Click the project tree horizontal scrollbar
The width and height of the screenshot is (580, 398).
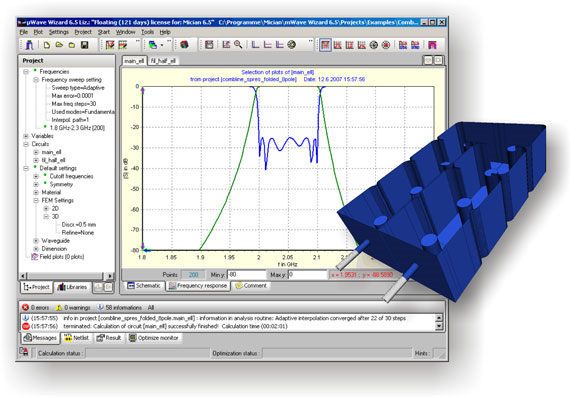67,276
